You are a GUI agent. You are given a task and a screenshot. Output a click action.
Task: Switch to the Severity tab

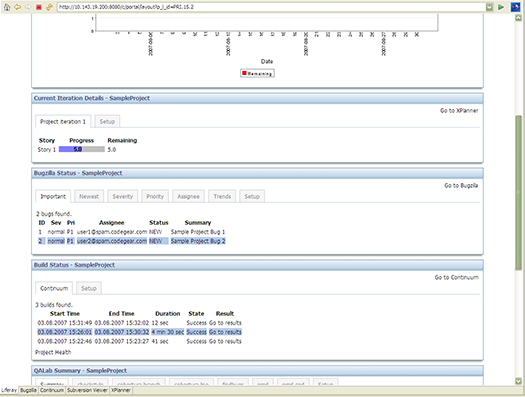123,196
